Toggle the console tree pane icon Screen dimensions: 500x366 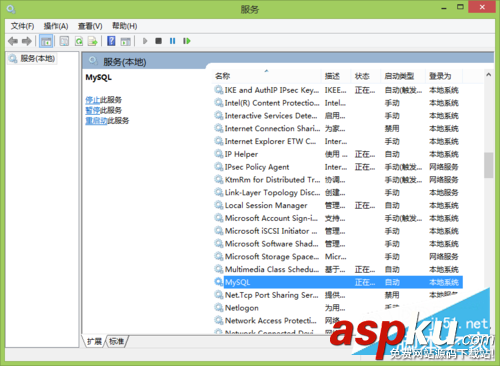(46, 41)
